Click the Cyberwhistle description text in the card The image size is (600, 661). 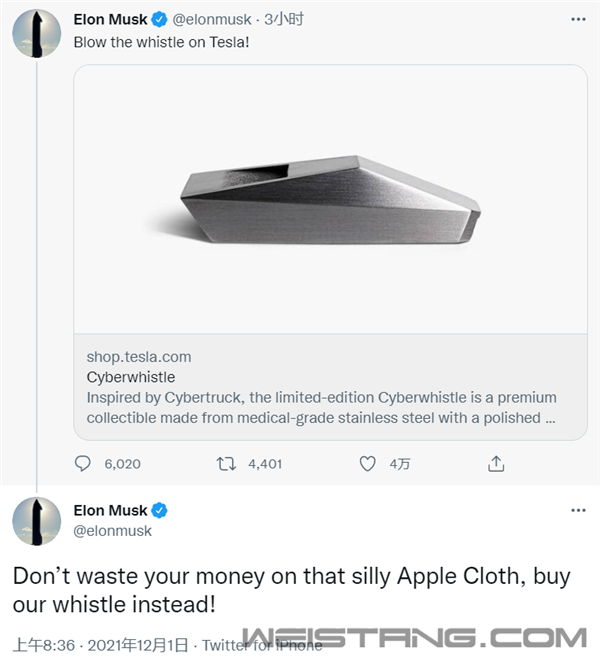coord(322,407)
